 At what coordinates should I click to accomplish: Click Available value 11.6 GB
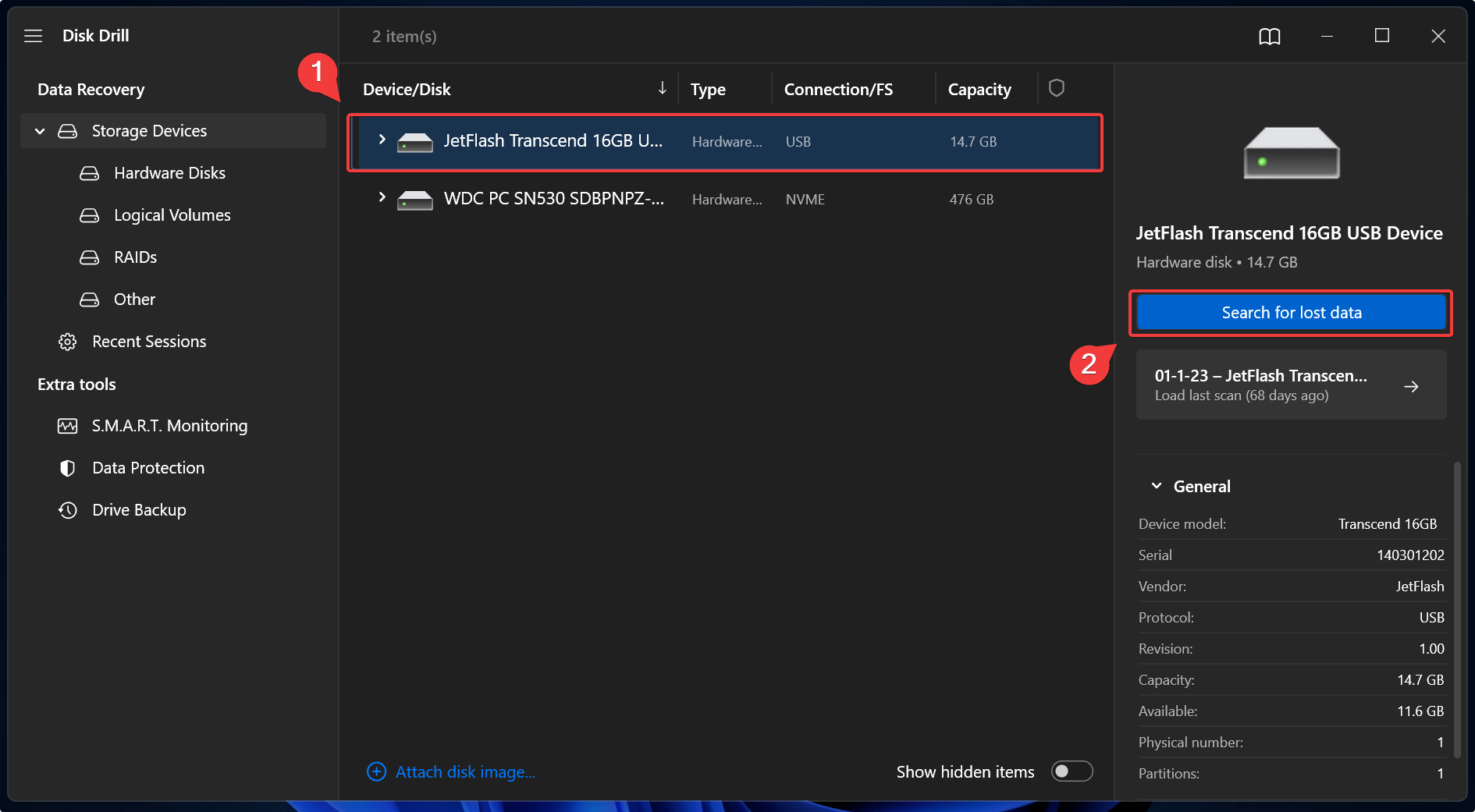coord(1420,711)
